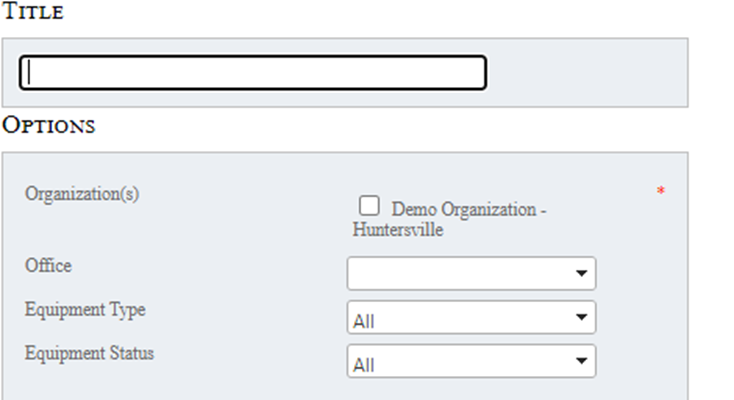
Task: Click the Office dropdown arrow
Action: click(x=580, y=273)
